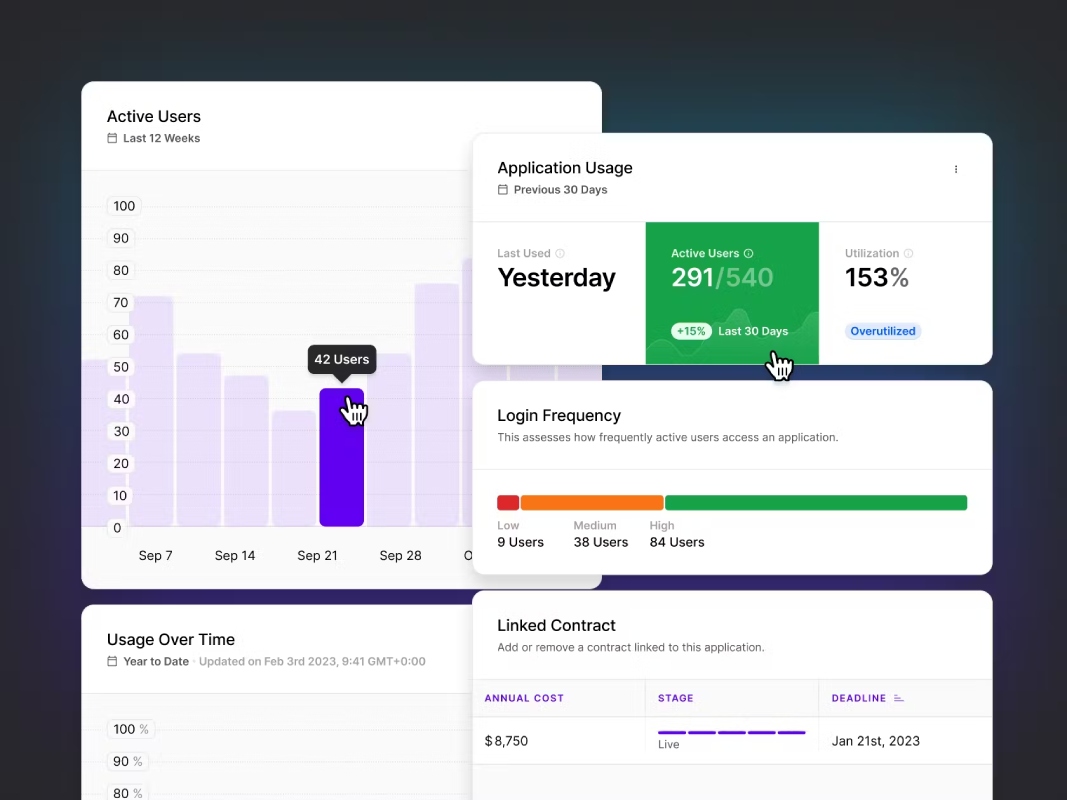Click the Stage column header

tap(676, 698)
